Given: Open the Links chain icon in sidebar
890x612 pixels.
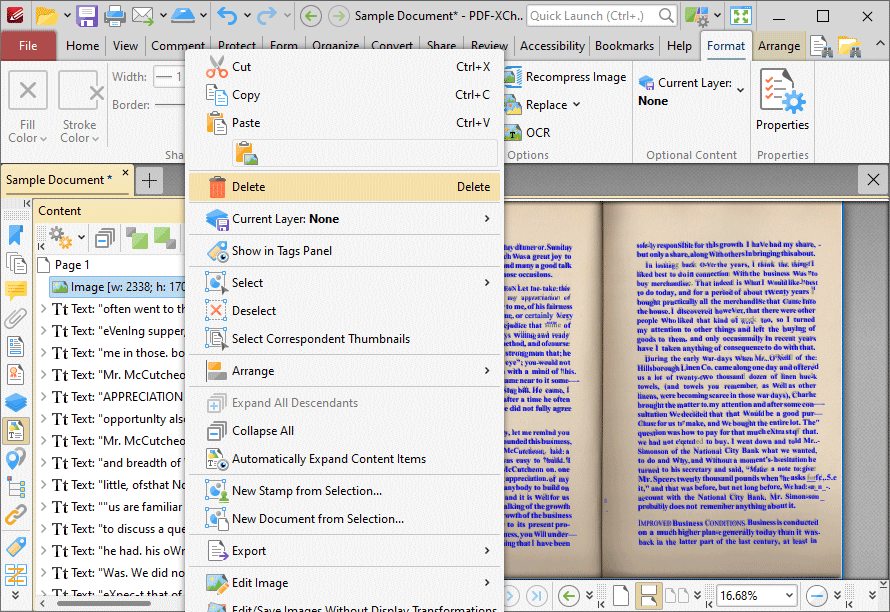Looking at the screenshot, I should (x=15, y=515).
